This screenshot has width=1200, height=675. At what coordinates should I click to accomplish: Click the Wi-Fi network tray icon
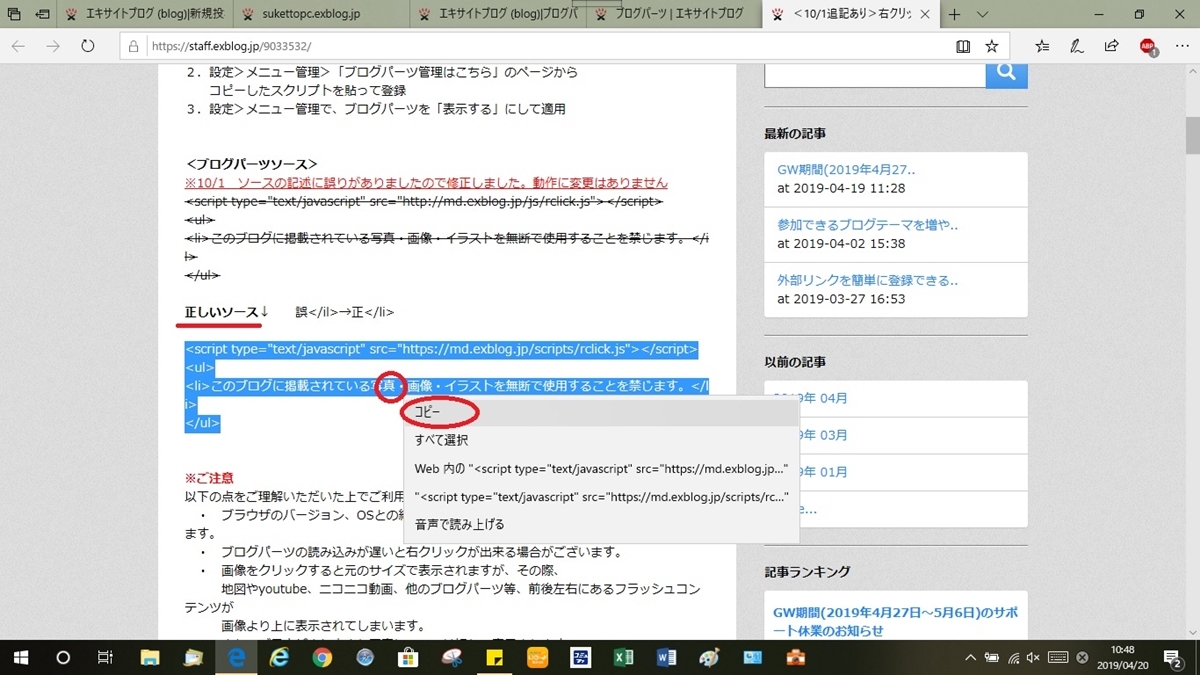[x=1013, y=658]
